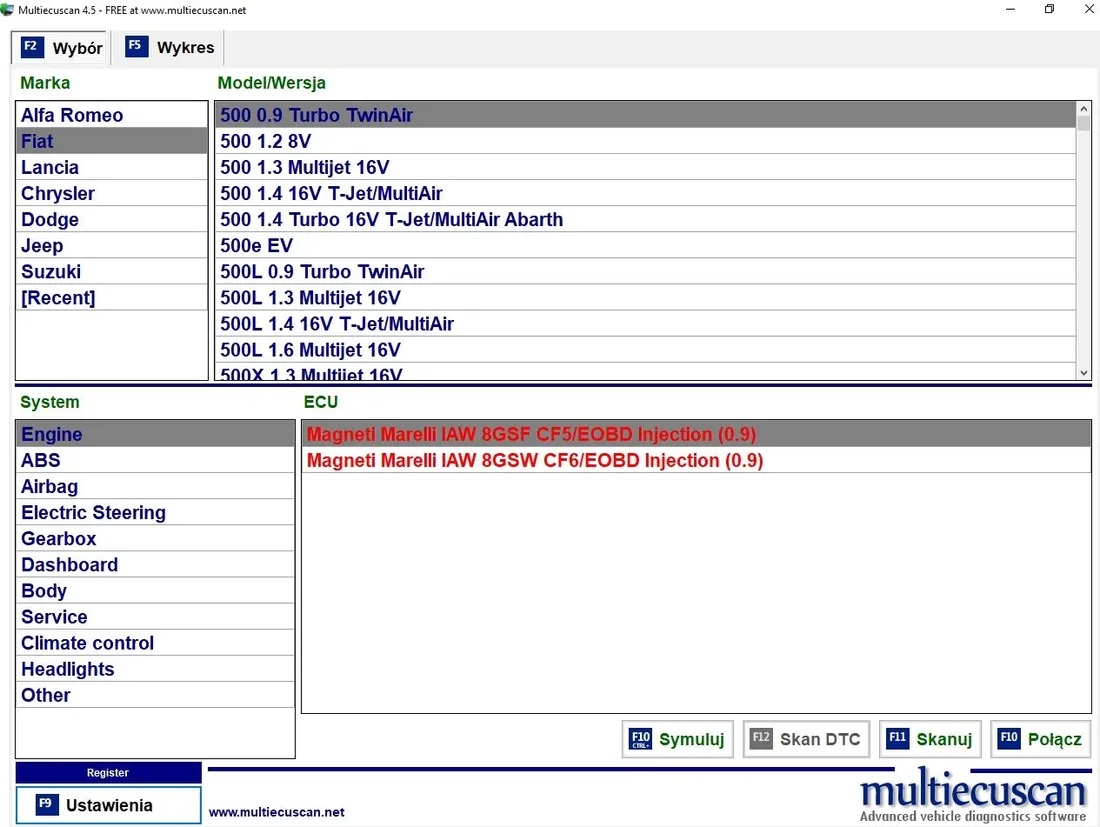Select Airbag from the System list

point(50,486)
